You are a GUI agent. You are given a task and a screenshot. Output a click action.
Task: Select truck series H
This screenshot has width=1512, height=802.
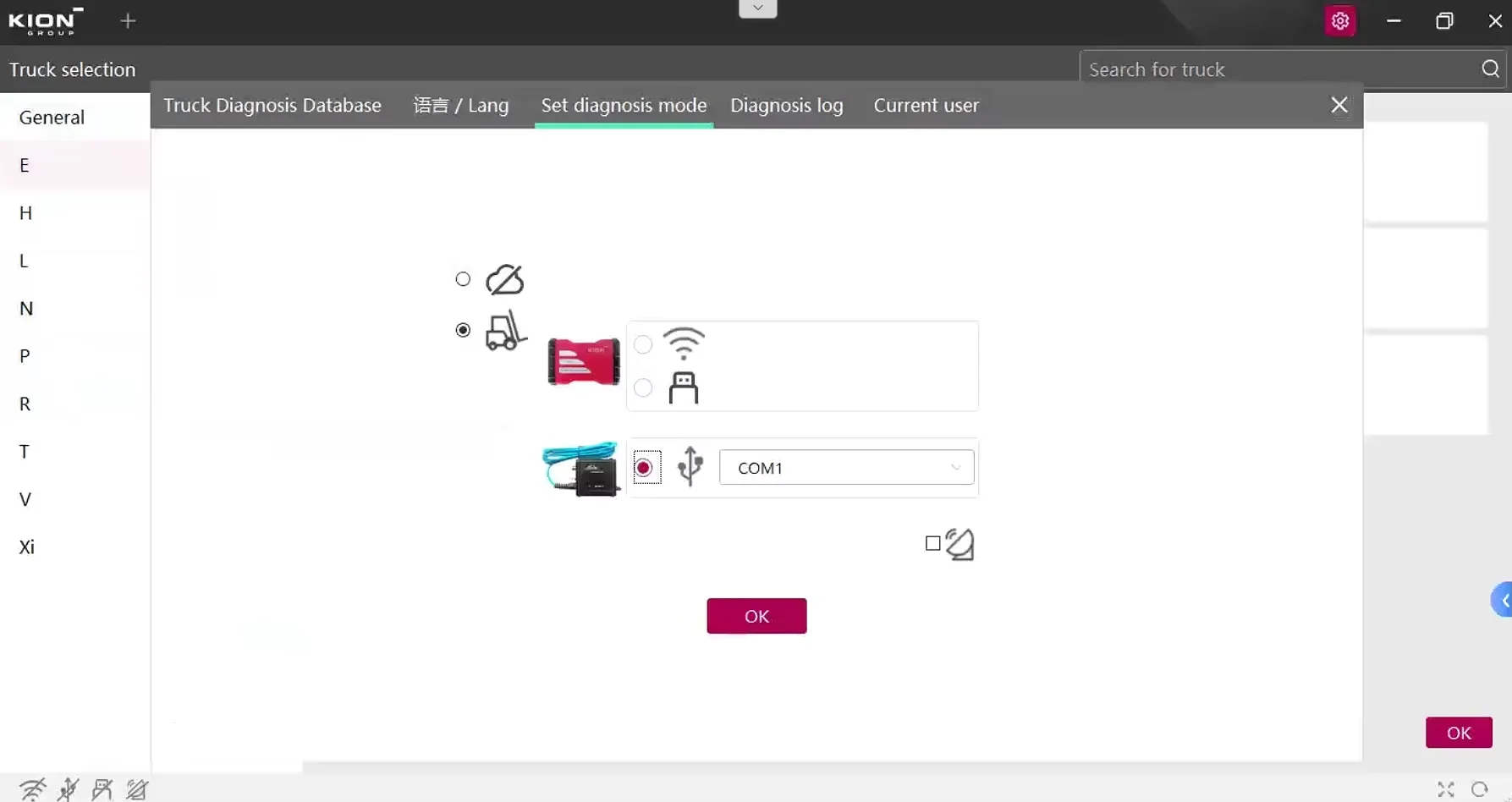[75, 212]
